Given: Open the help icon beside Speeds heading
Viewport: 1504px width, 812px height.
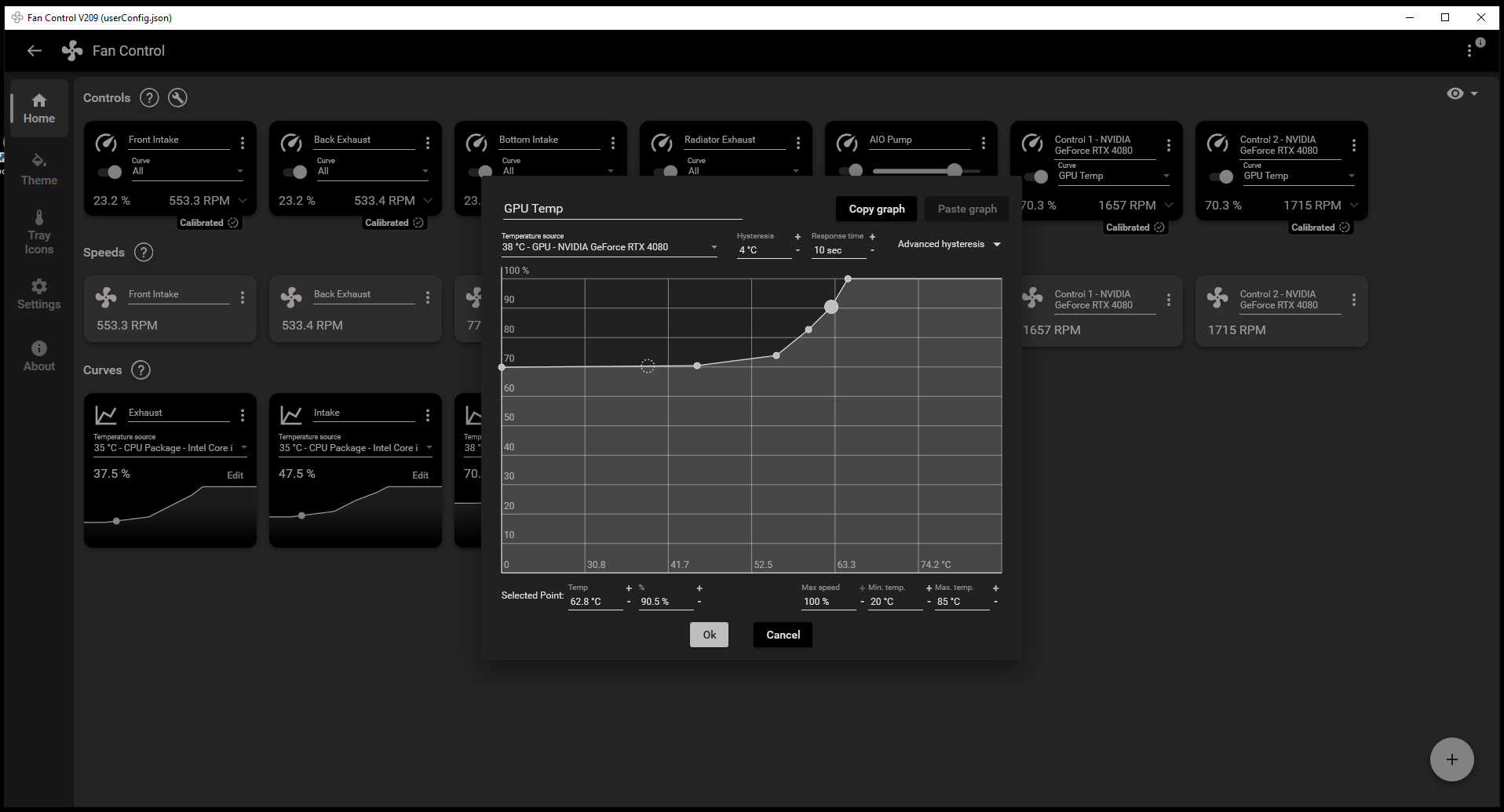Looking at the screenshot, I should (x=144, y=252).
